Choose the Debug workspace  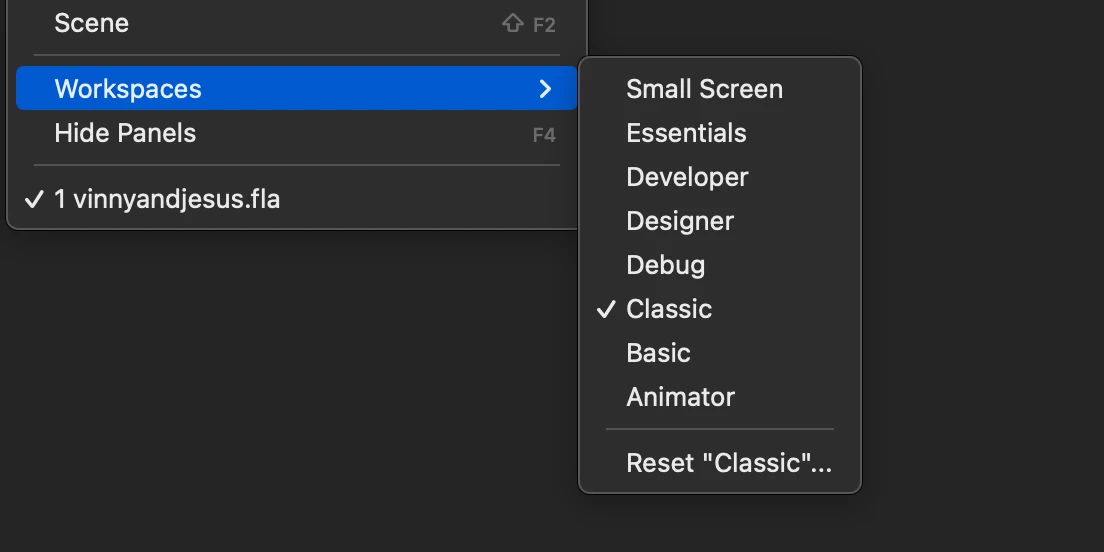point(665,265)
